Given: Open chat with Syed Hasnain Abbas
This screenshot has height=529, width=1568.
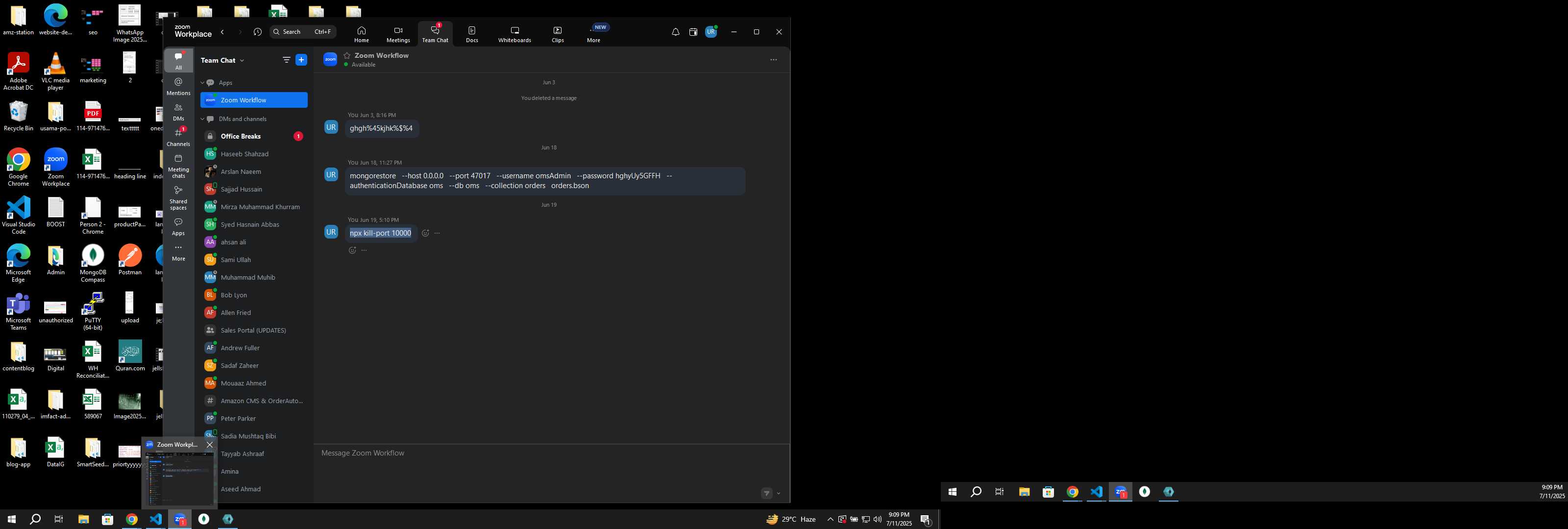Looking at the screenshot, I should coord(254,225).
